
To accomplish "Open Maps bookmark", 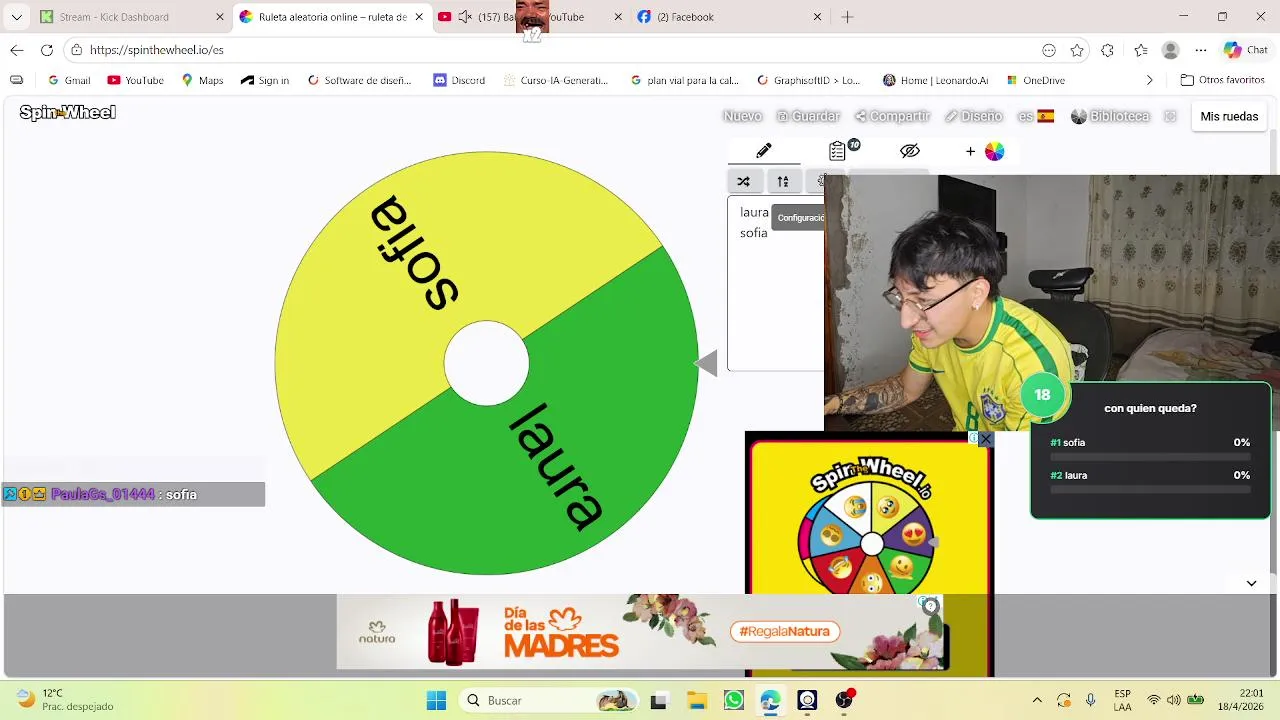I will (202, 80).
